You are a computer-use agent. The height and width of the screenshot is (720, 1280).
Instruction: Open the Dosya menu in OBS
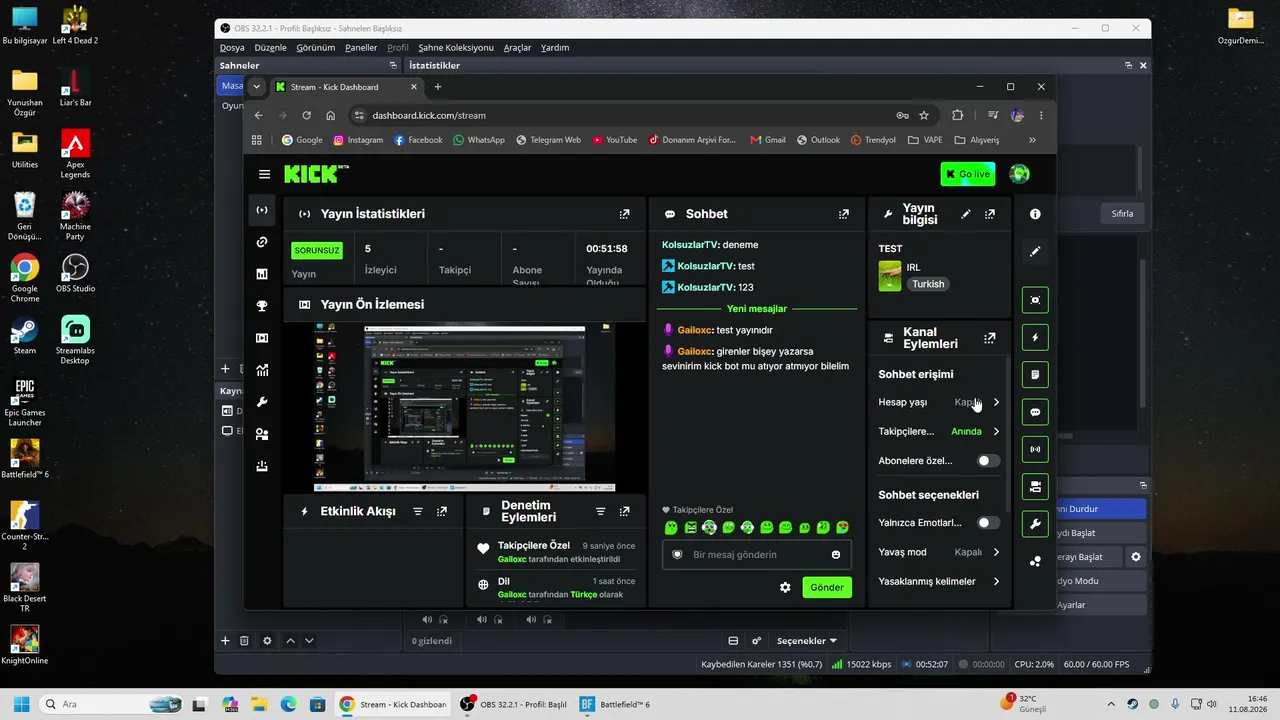point(232,47)
